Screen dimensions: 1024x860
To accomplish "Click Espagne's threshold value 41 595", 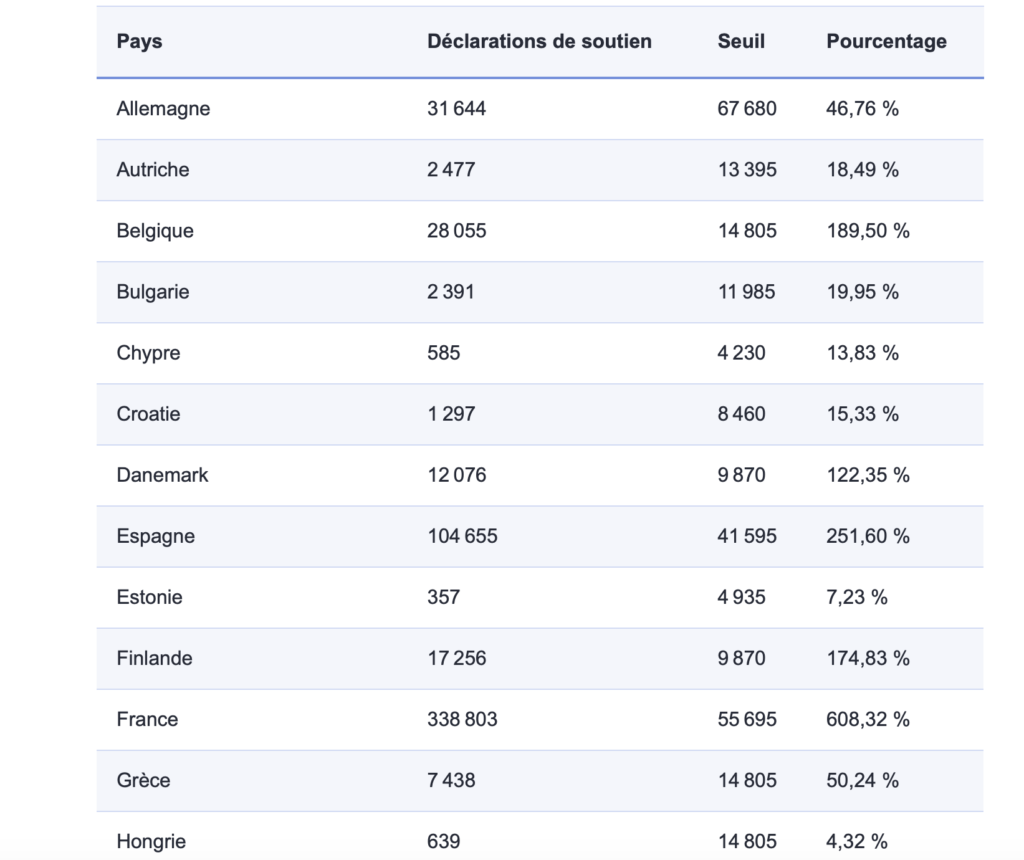I will click(x=747, y=536).
